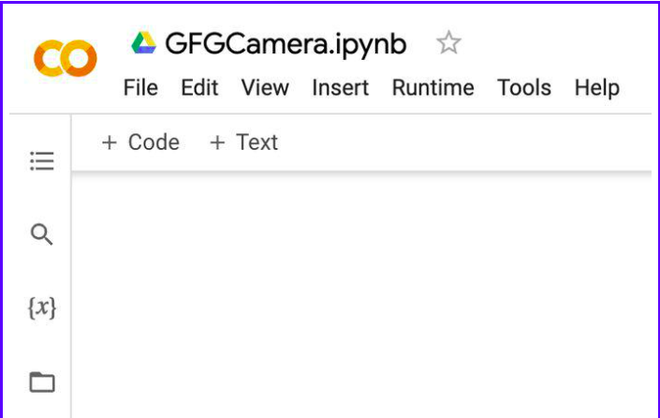This screenshot has width=660, height=418.
Task: Star the GFGCamera.ipynb notebook
Action: pos(449,43)
